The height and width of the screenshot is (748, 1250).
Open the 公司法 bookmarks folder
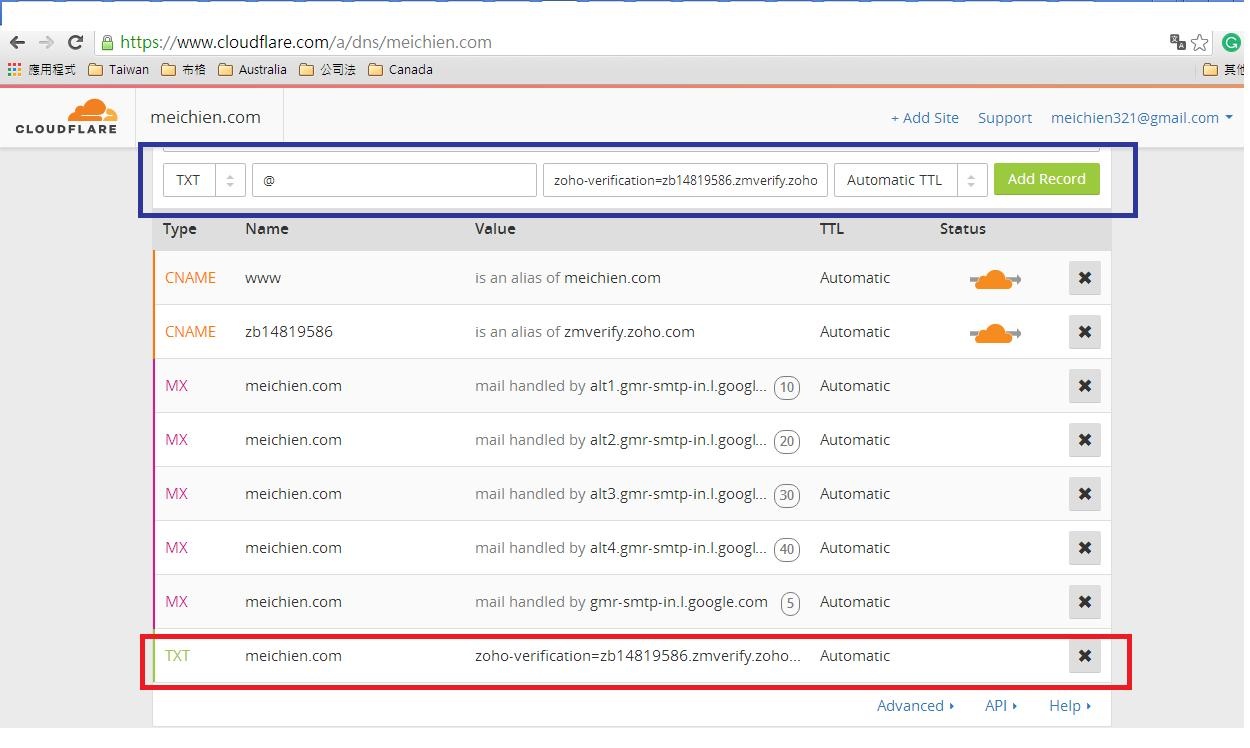pyautogui.click(x=327, y=70)
